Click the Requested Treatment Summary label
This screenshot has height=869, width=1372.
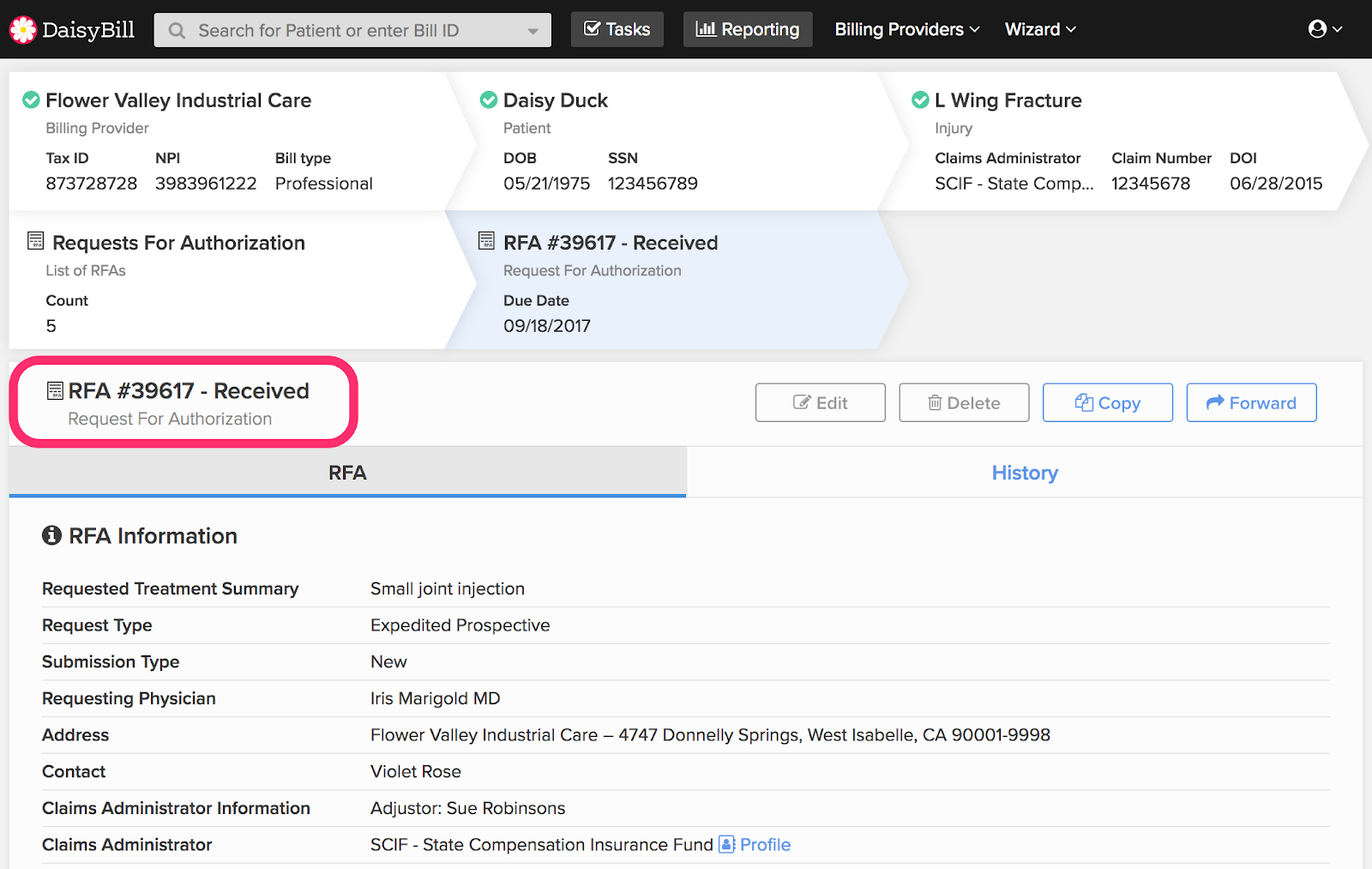(171, 588)
